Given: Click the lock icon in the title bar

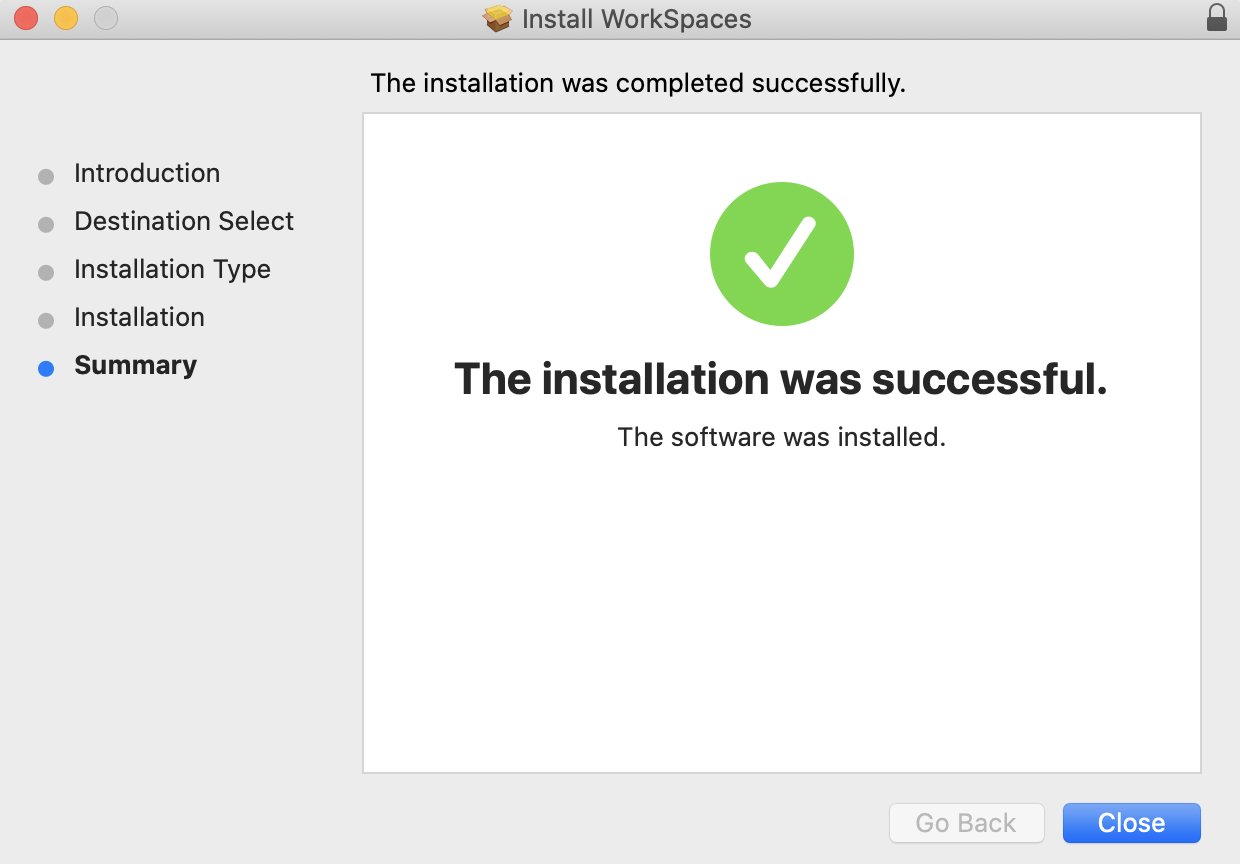Looking at the screenshot, I should click(x=1216, y=18).
